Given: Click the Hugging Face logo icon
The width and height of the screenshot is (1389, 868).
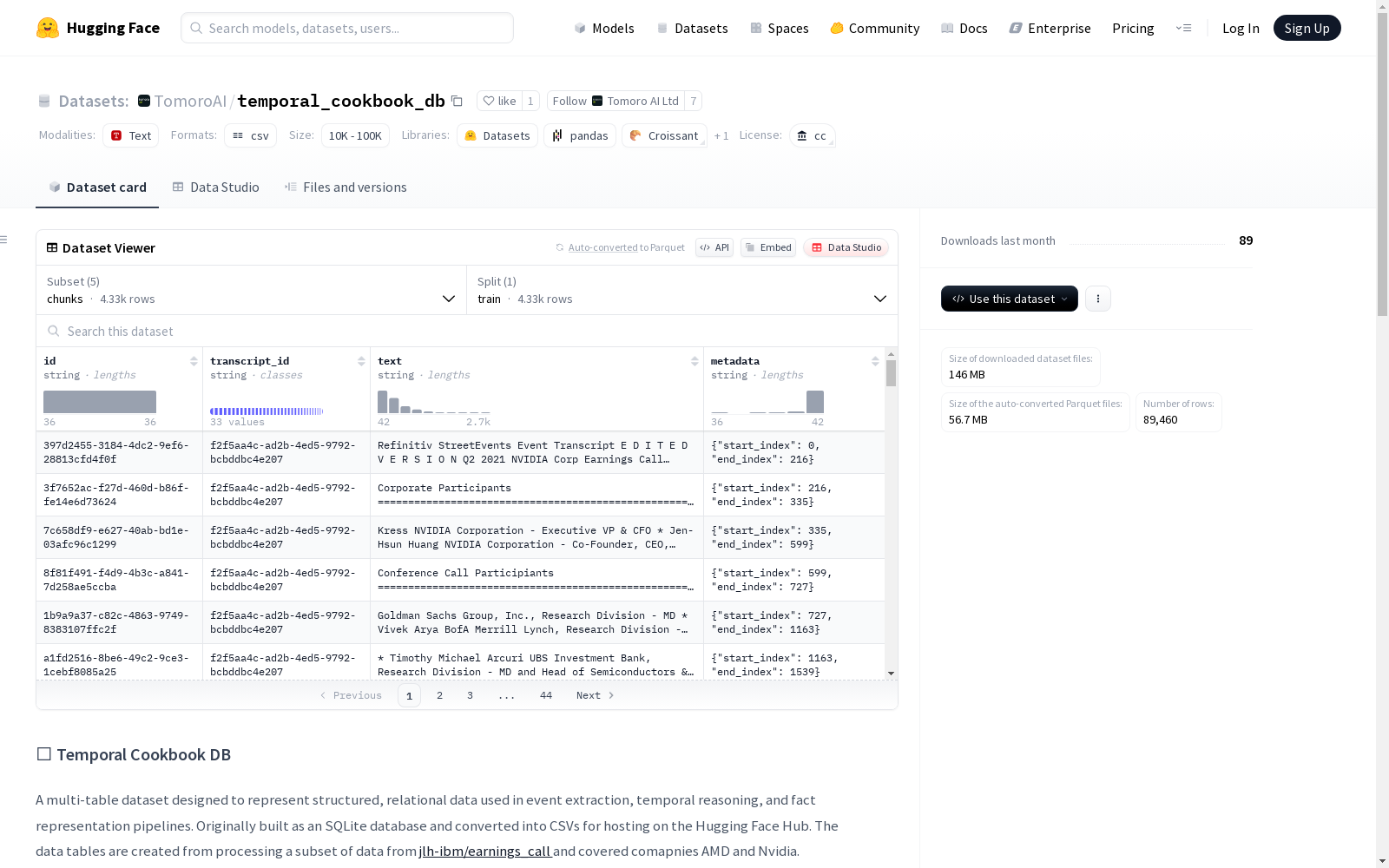Looking at the screenshot, I should click(x=48, y=28).
